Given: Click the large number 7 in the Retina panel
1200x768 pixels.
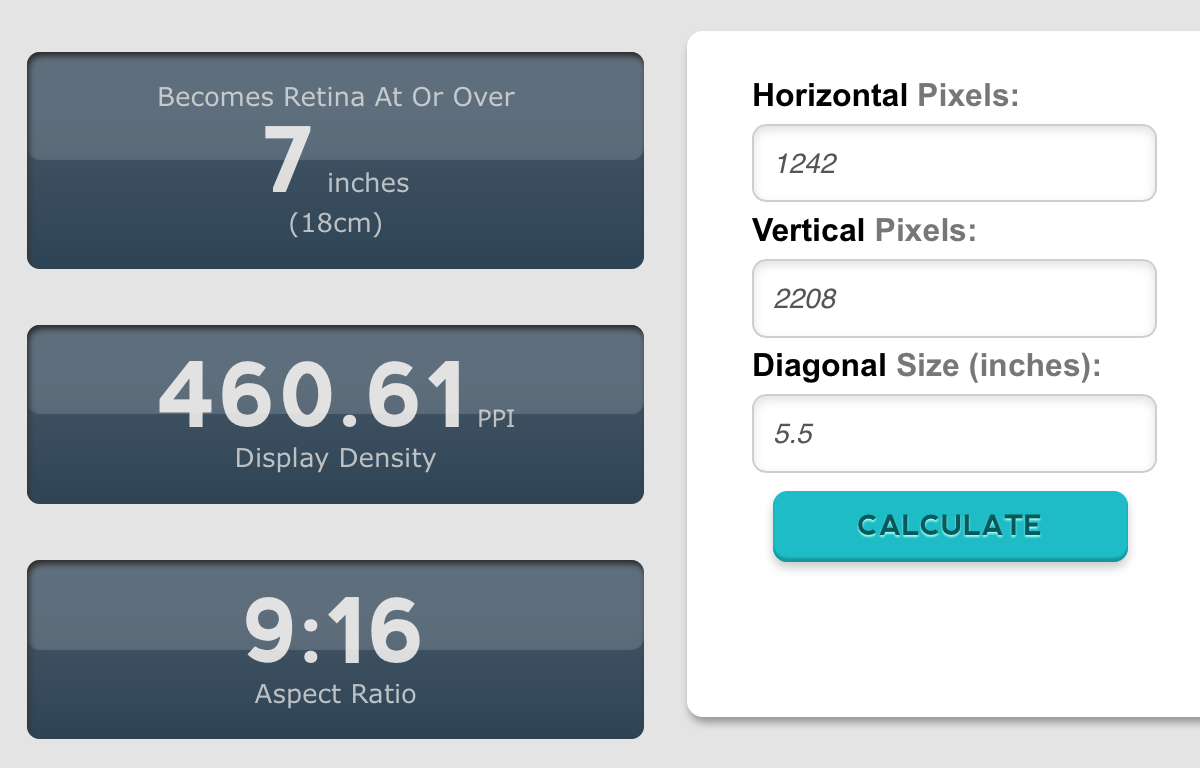Looking at the screenshot, I should [286, 162].
